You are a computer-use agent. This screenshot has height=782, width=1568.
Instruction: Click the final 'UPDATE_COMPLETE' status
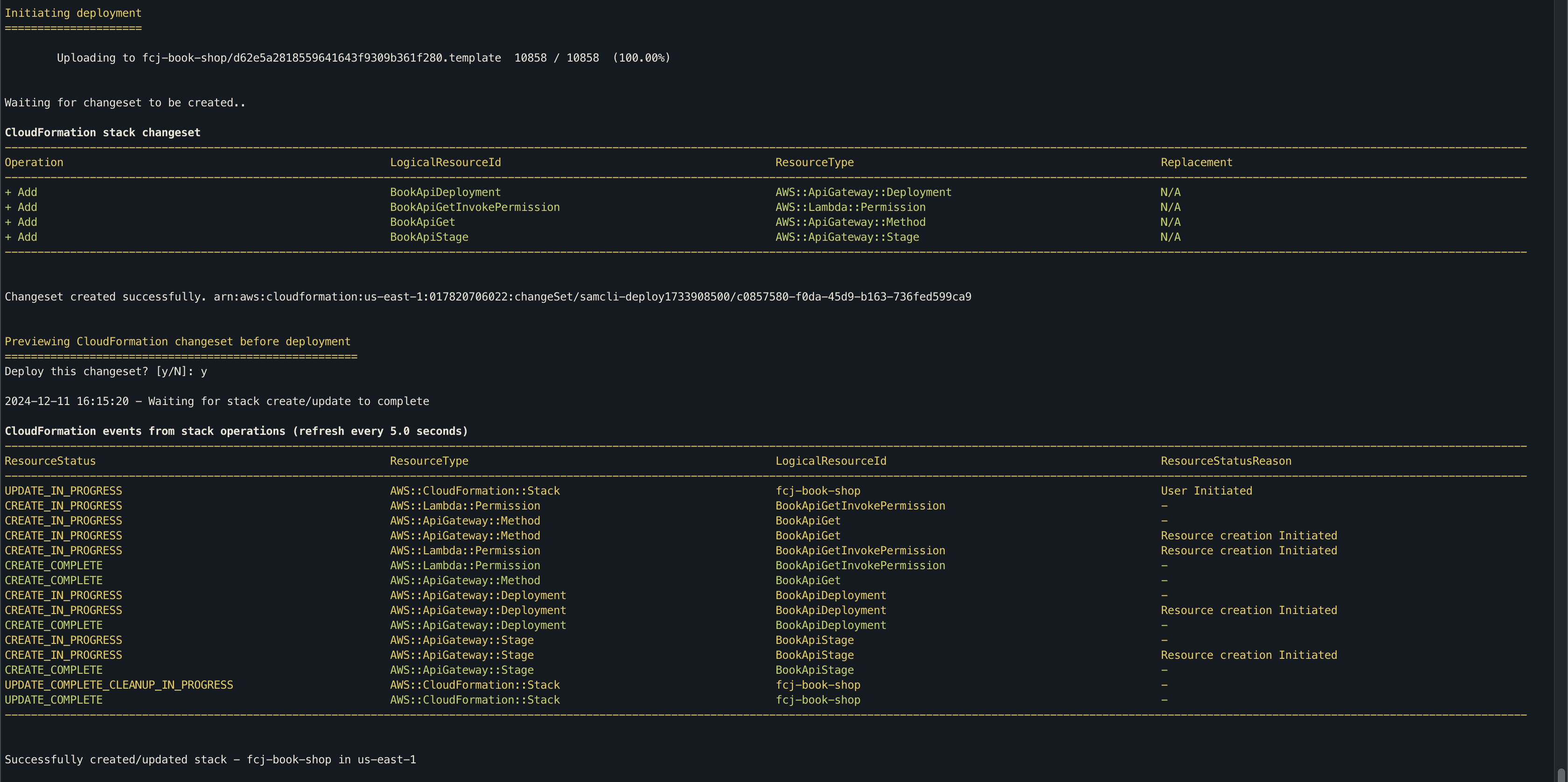[x=54, y=700]
